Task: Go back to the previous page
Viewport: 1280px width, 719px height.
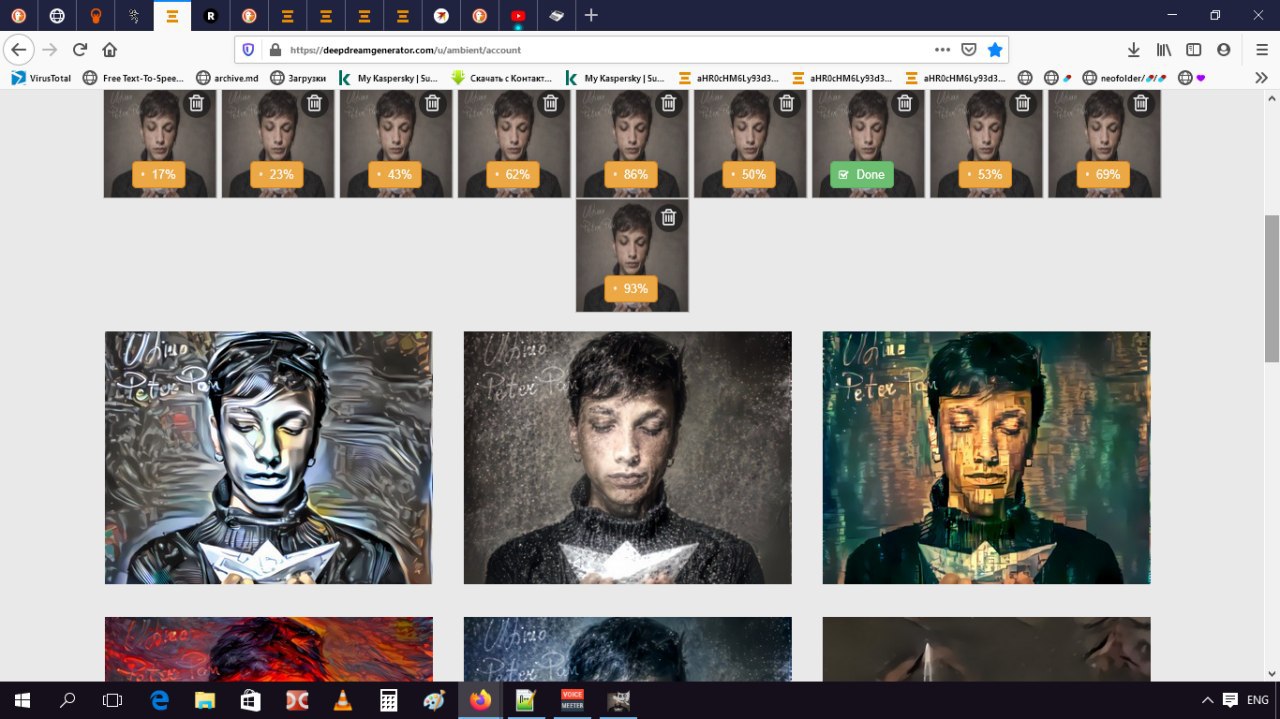Action: 18,50
